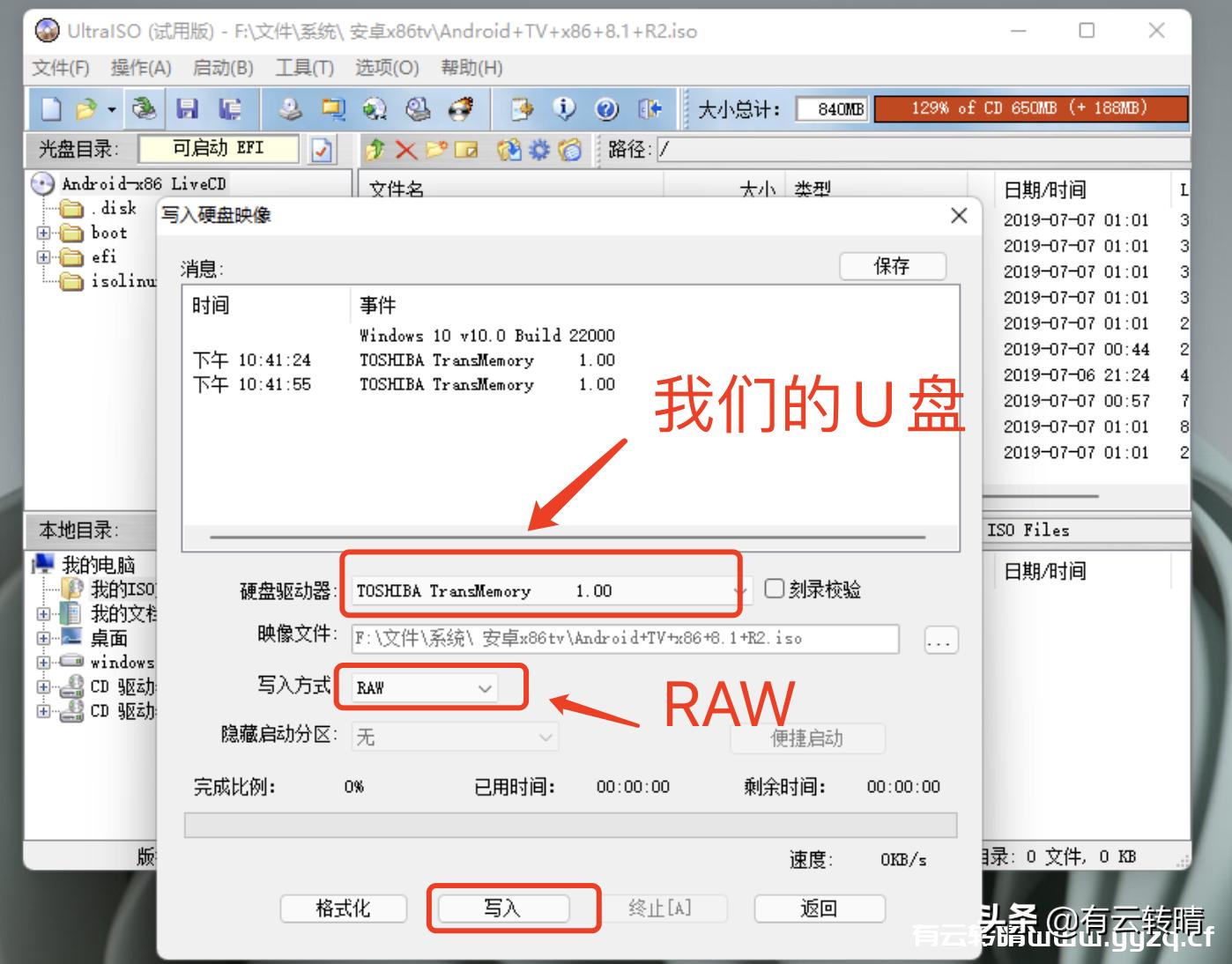Click the 格式化 button
1232x964 pixels.
tap(343, 908)
